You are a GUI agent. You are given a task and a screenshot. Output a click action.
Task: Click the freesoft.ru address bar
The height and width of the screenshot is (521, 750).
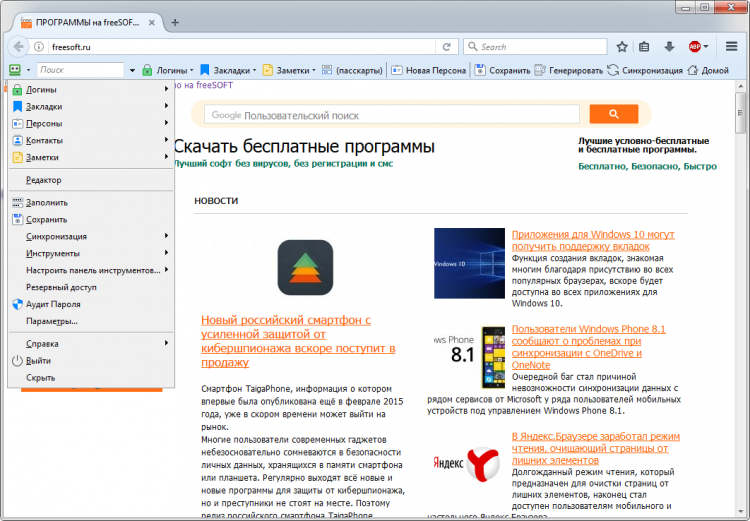tap(242, 47)
